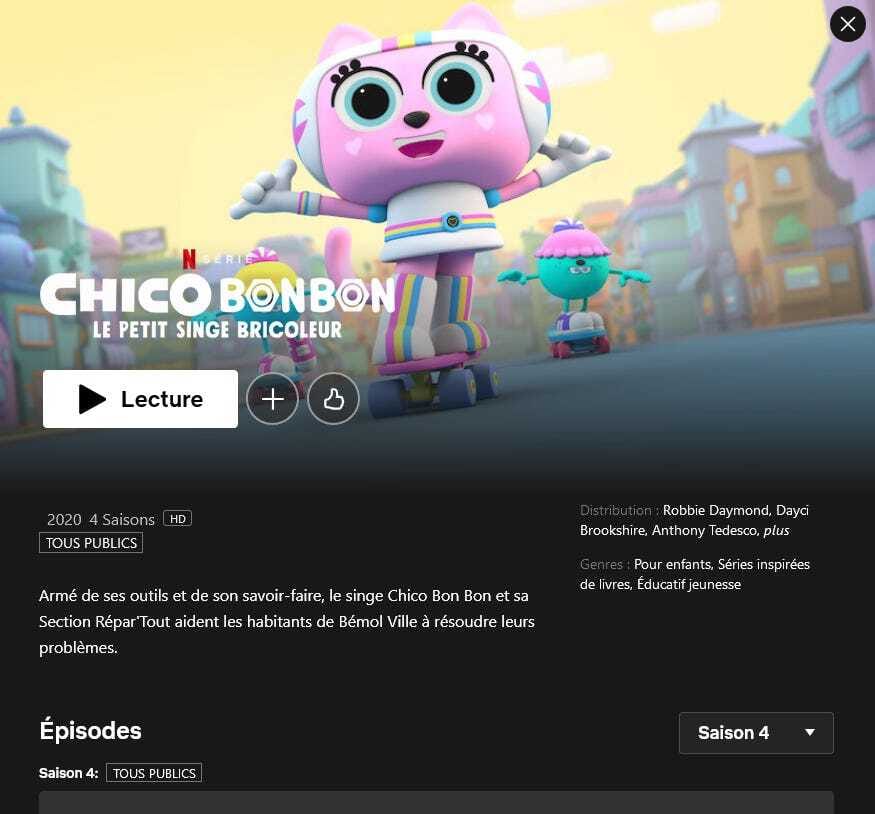Screen dimensions: 875x814
Task: Rate the series with thumbs up
Action: click(x=333, y=399)
